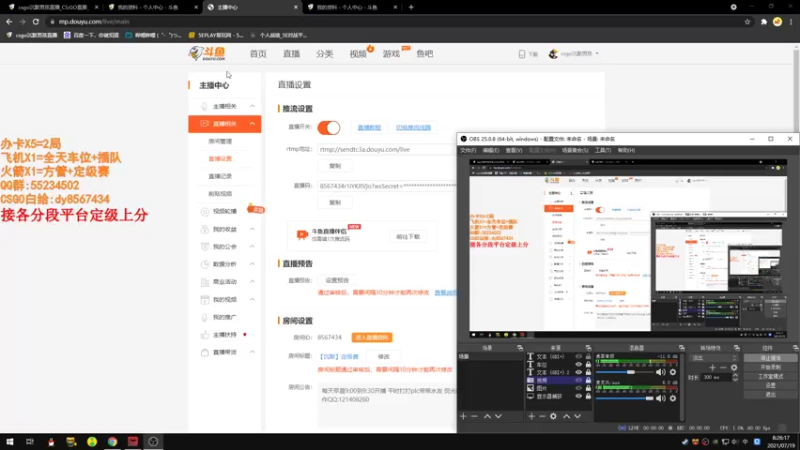Move scene down in OBS scenes panel
The height and width of the screenshot is (450, 800).
(498, 416)
